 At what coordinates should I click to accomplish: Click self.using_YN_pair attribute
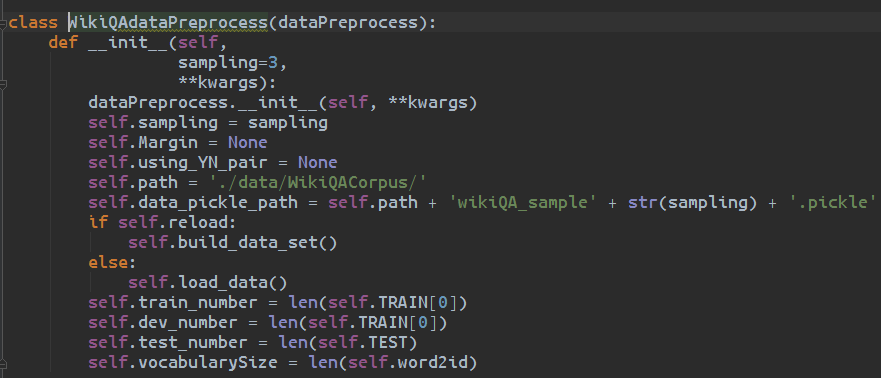182,163
